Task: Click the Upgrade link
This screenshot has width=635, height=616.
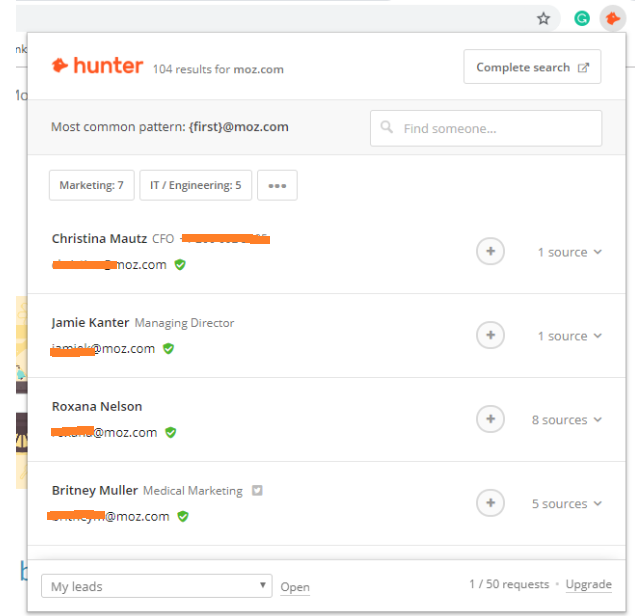Action: point(588,585)
